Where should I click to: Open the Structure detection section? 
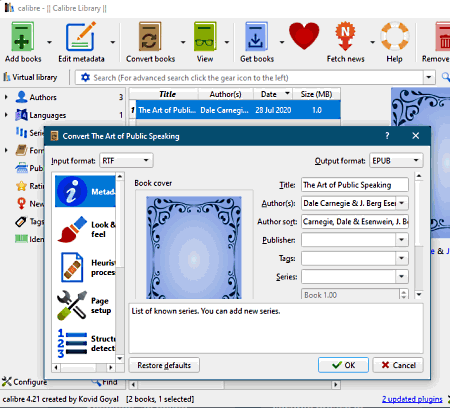tap(85, 343)
